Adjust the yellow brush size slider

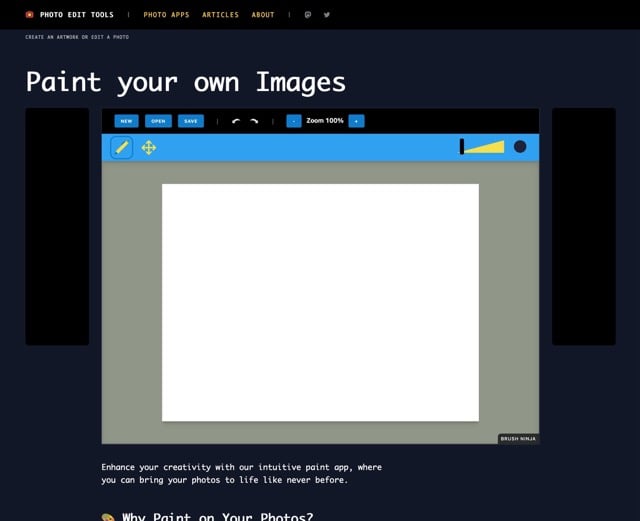(x=482, y=147)
